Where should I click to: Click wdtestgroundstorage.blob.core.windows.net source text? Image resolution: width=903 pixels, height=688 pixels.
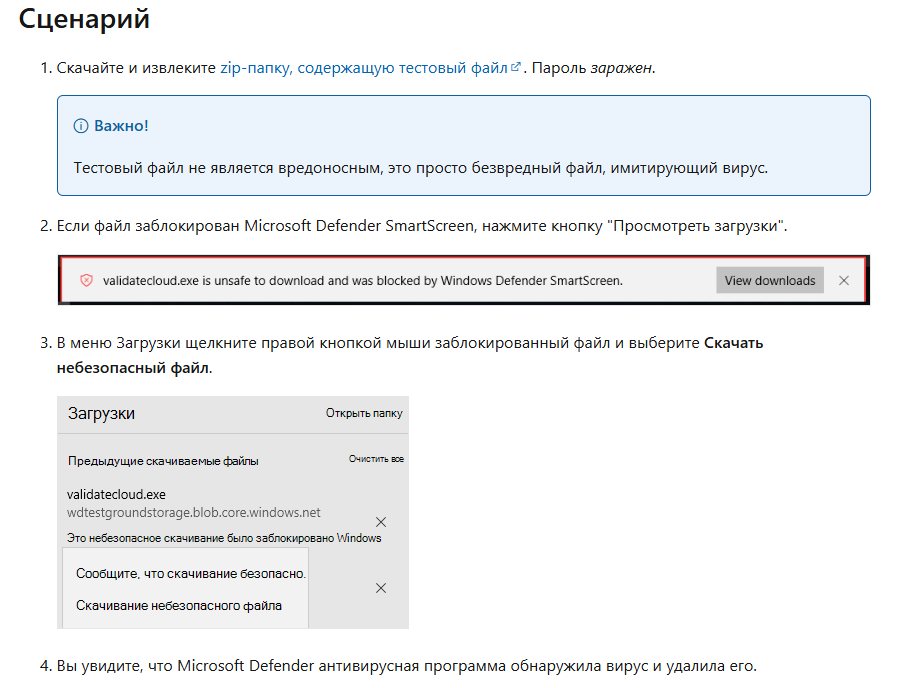(x=194, y=512)
